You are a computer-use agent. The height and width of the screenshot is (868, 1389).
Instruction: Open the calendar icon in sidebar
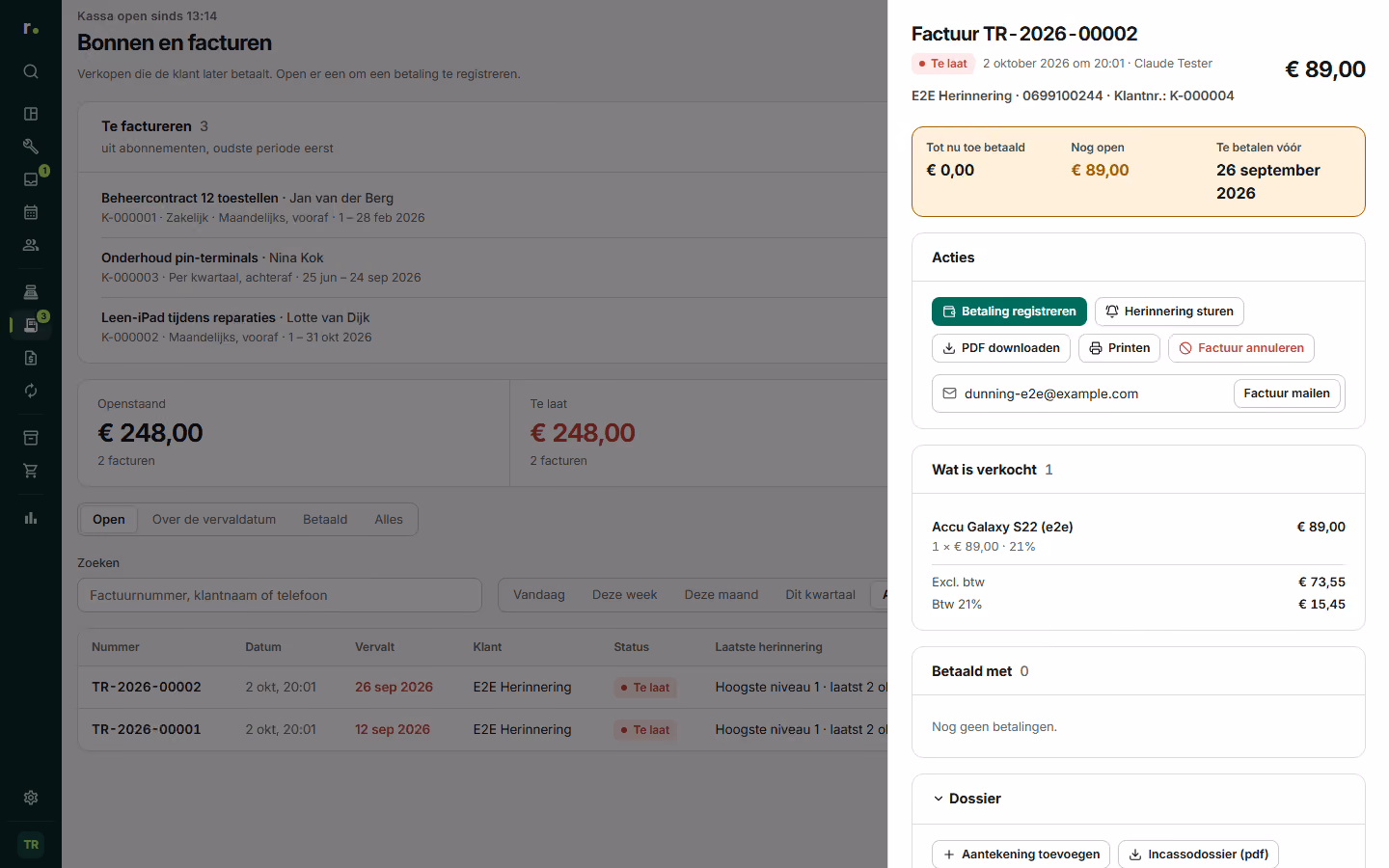pos(31,212)
